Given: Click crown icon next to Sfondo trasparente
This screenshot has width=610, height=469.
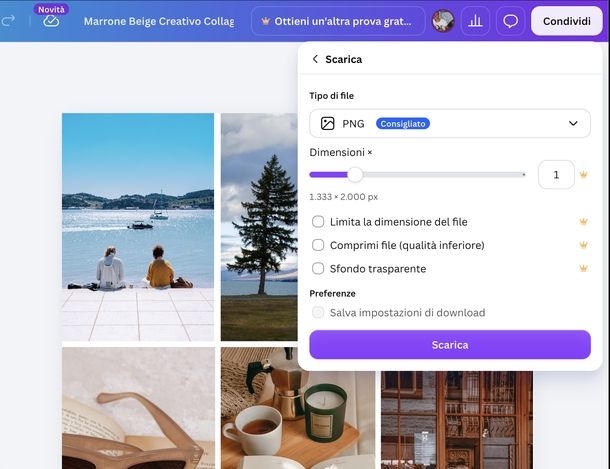Looking at the screenshot, I should [583, 268].
